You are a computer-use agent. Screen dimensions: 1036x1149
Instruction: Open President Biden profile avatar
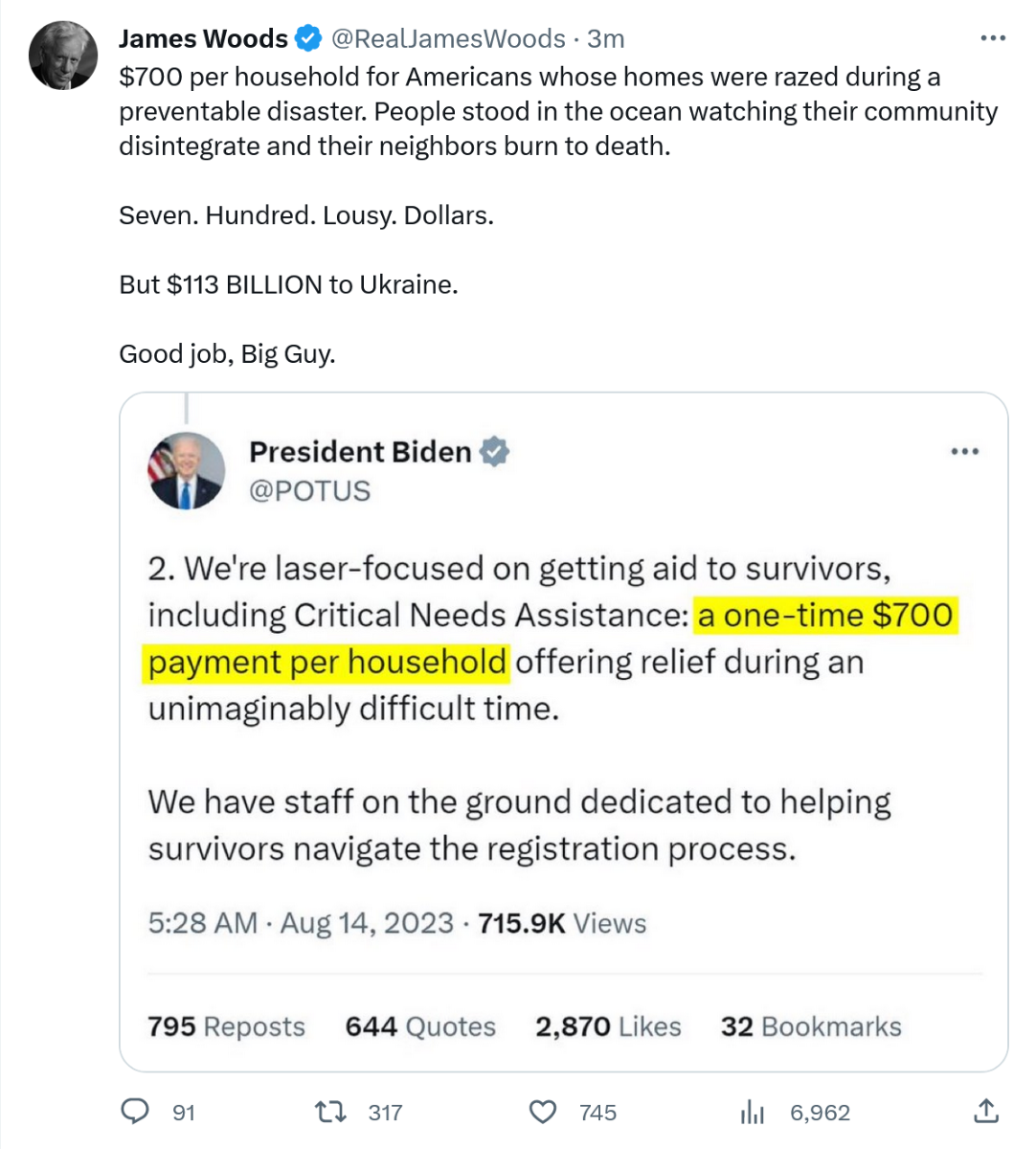(x=186, y=470)
